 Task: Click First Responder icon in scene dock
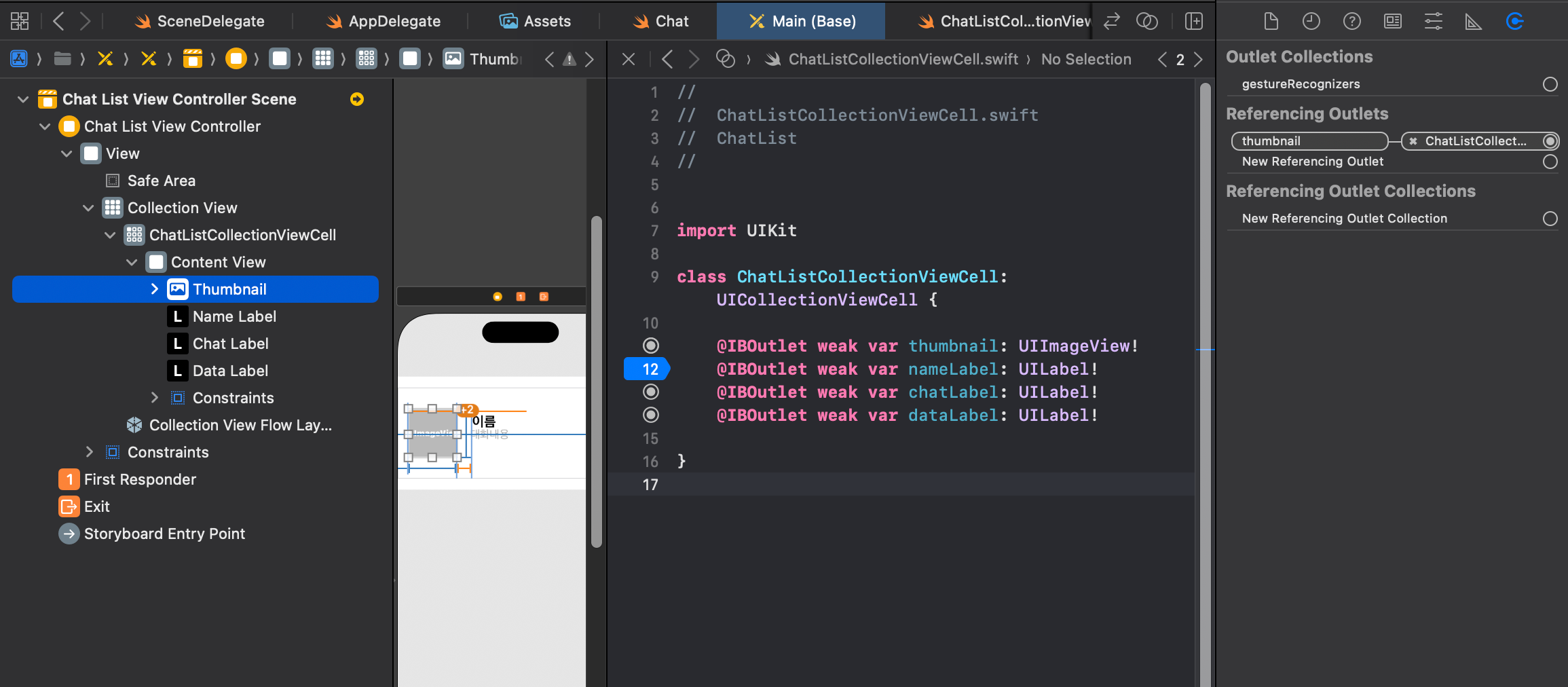[521, 297]
